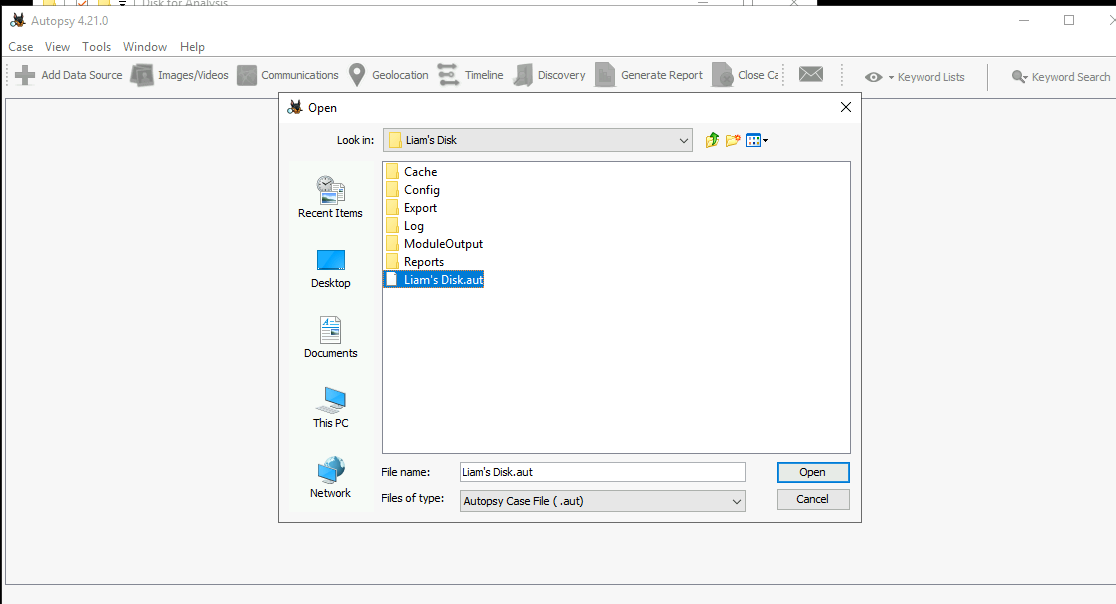Click the Open button
Screen dimensions: 1116x604
point(813,472)
